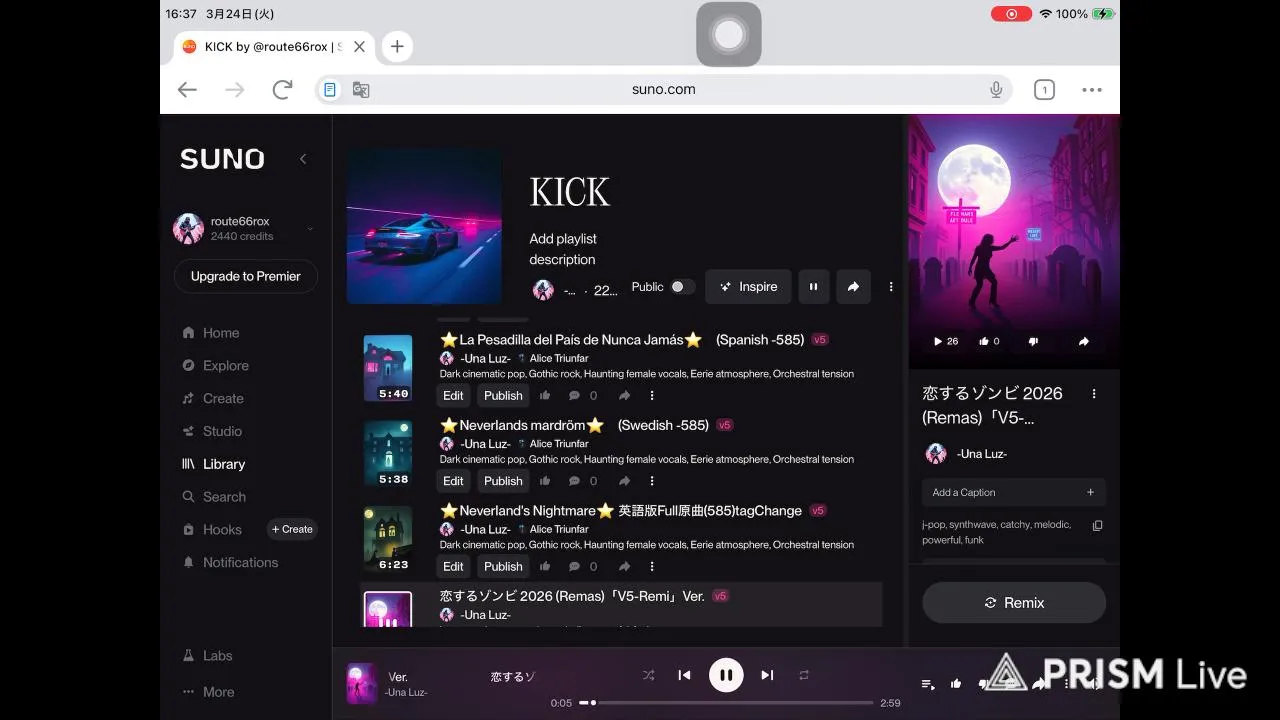The height and width of the screenshot is (720, 1280).
Task: Open a new browser tab with plus
Action: (x=397, y=46)
